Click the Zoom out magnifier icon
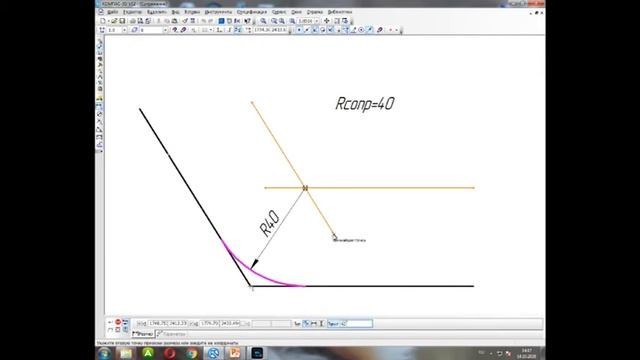Viewport: 640px width, 360px height. click(282, 21)
